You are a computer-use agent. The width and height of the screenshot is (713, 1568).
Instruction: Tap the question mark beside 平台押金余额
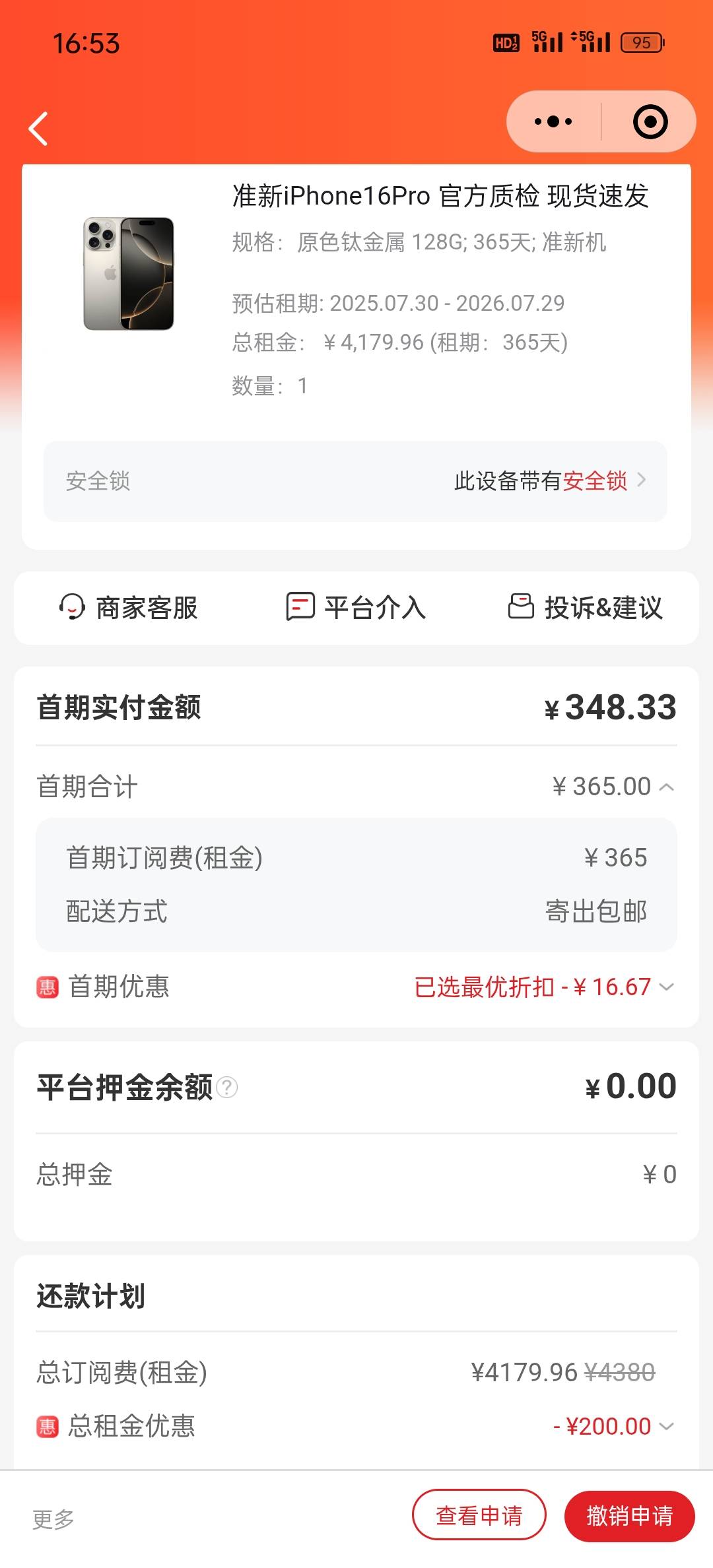click(226, 1087)
